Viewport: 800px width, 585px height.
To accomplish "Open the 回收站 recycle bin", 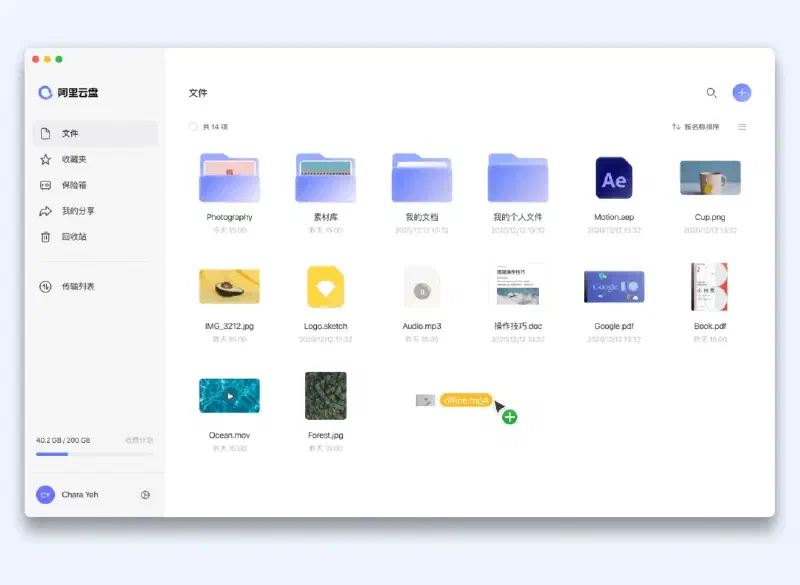I will [95, 237].
